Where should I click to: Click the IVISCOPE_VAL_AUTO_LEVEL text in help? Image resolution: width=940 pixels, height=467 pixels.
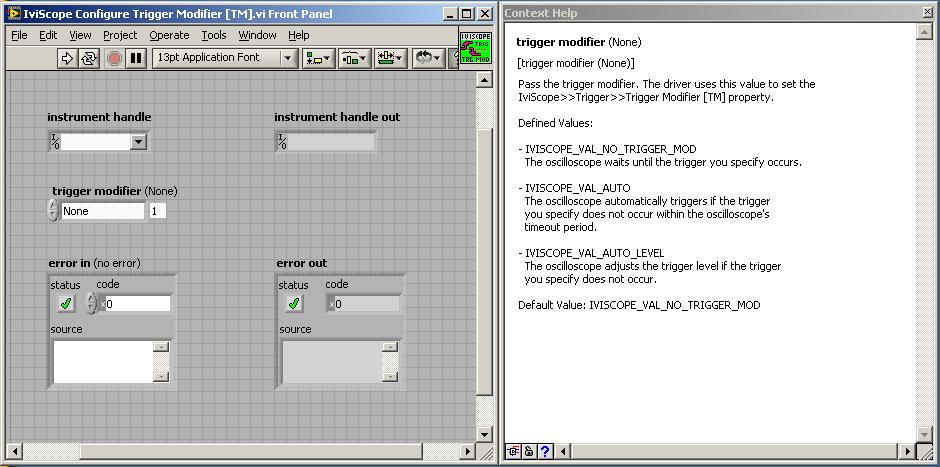click(595, 253)
